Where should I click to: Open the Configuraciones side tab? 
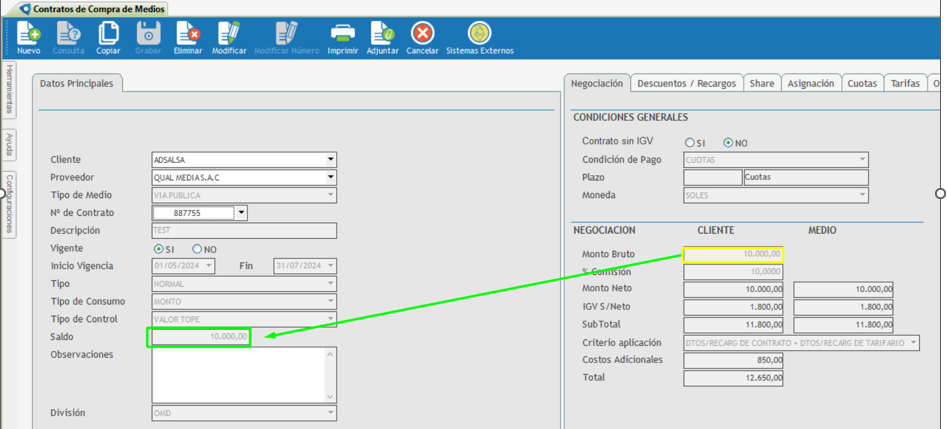9,204
